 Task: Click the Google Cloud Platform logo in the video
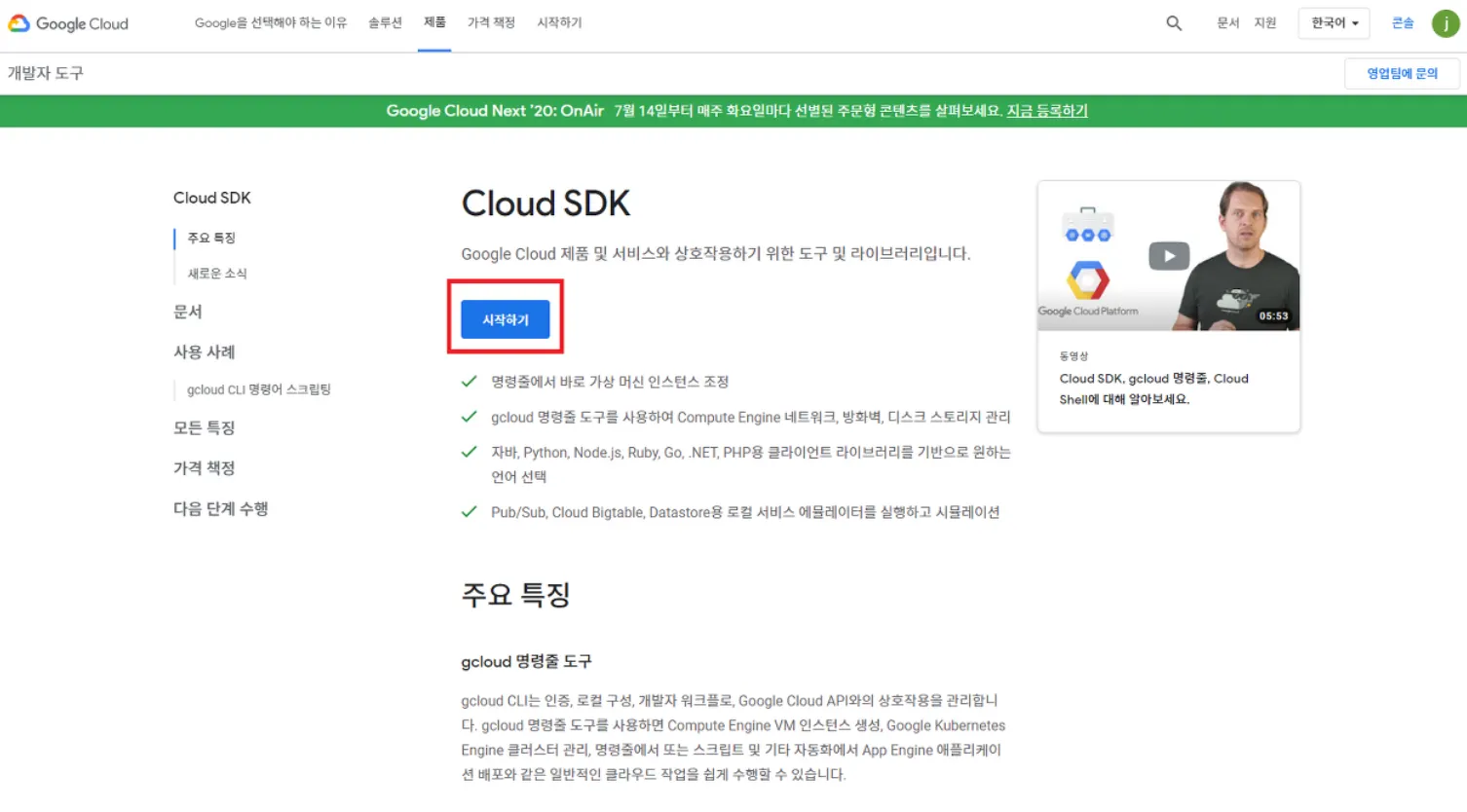1088,289
